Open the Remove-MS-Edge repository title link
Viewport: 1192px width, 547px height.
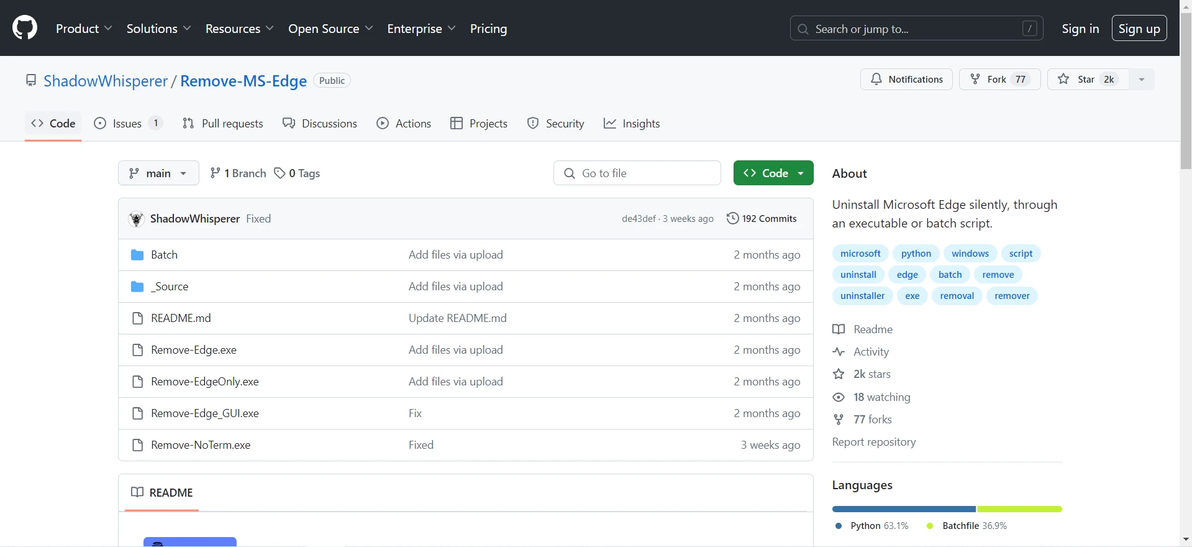(x=243, y=81)
